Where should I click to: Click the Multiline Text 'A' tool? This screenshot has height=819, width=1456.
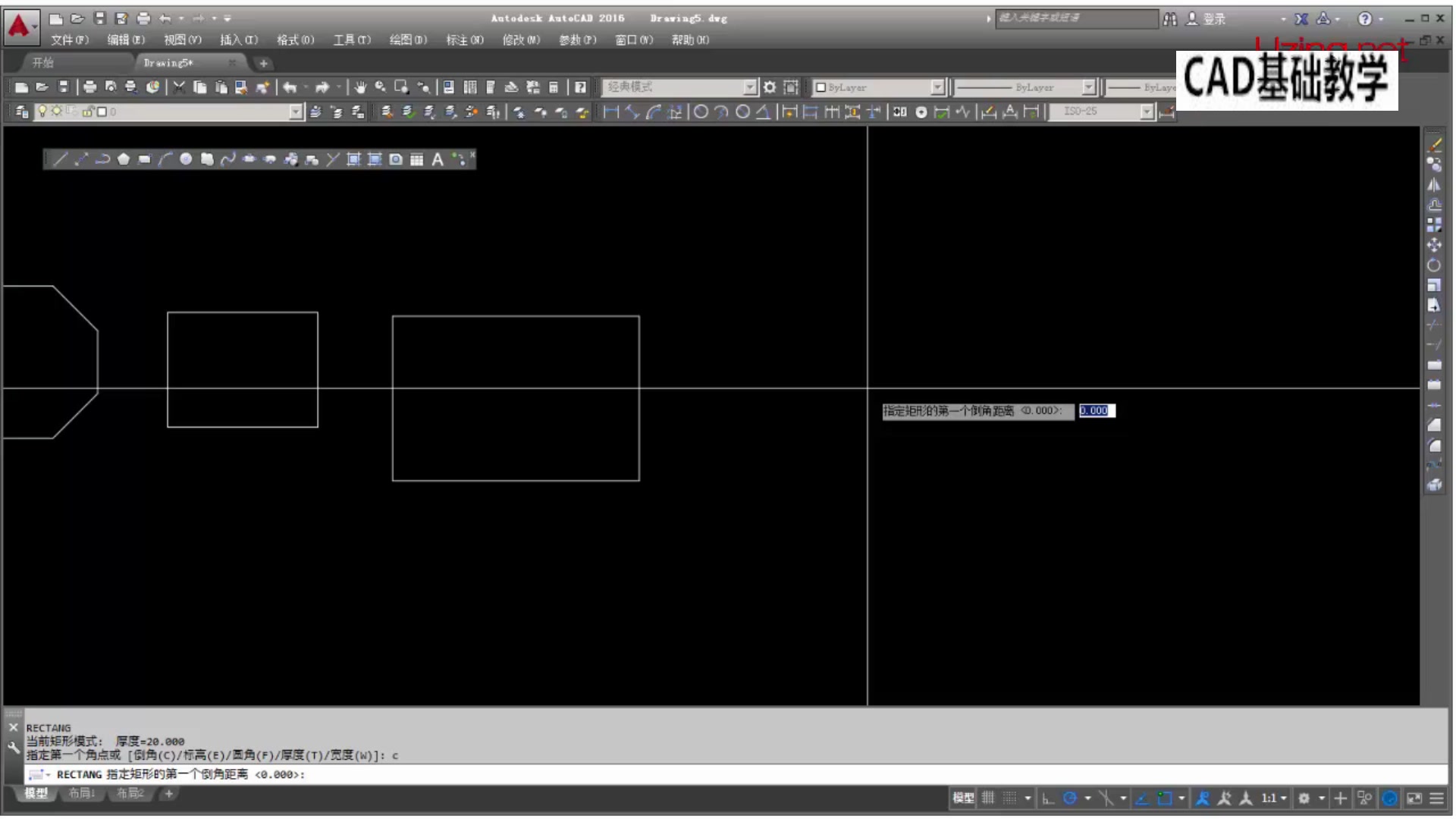point(438,159)
